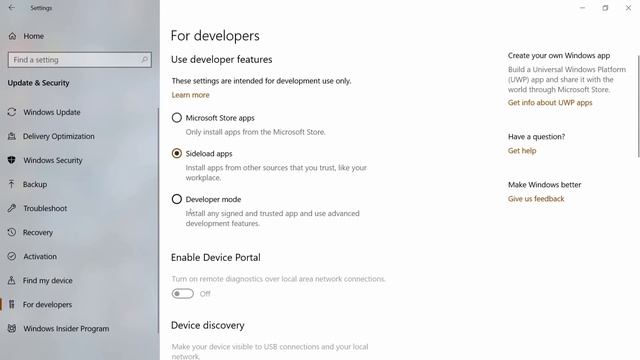Click the sidebar vertical scrollbar
This screenshot has width=640, height=360.
(x=158, y=220)
